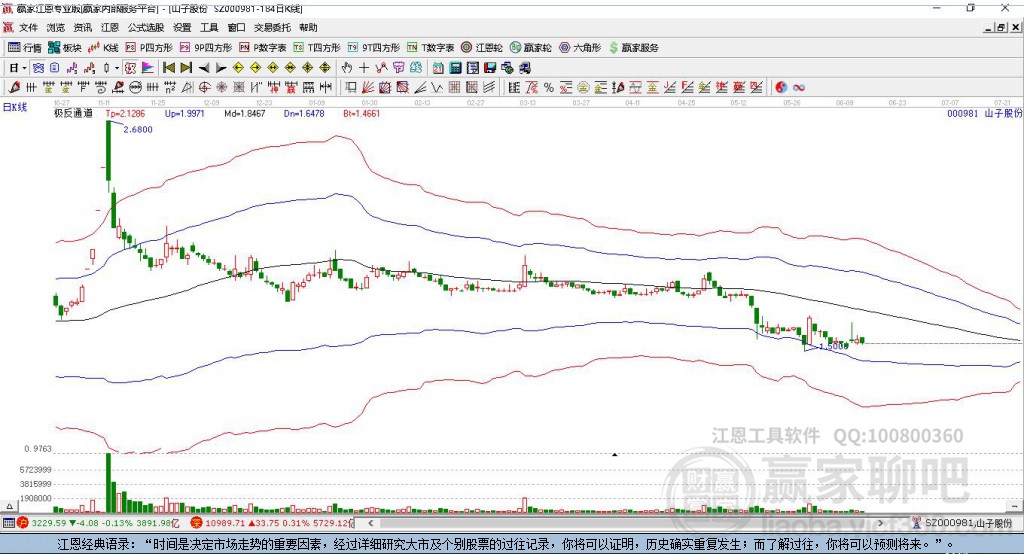Click the black right arrow icon
The height and width of the screenshot is (554, 1024).
coord(221,68)
